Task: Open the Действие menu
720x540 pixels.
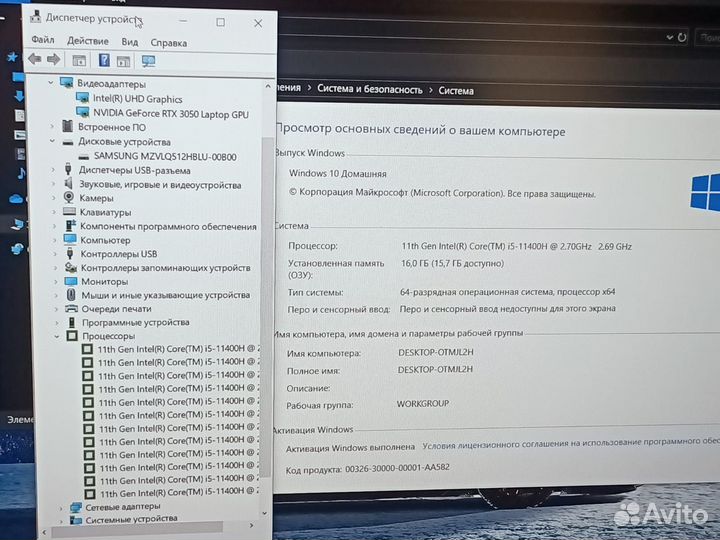Action: click(x=88, y=41)
